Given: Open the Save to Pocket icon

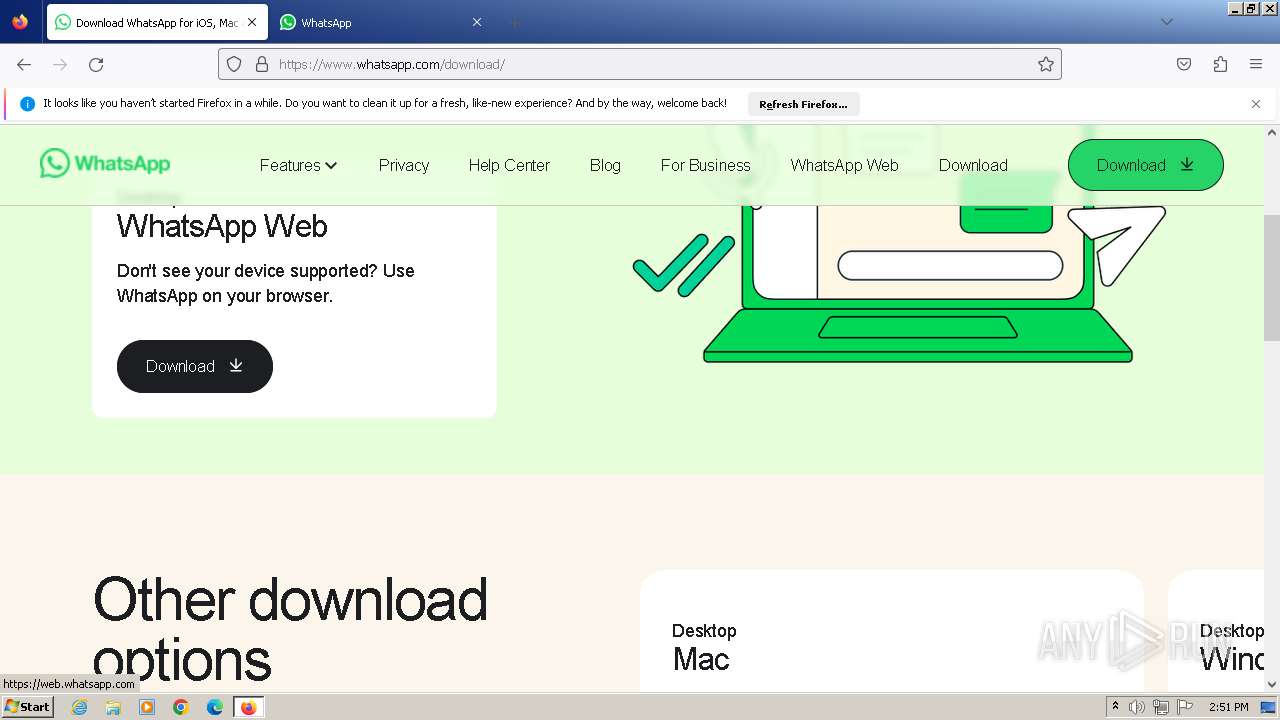Looking at the screenshot, I should (1184, 64).
